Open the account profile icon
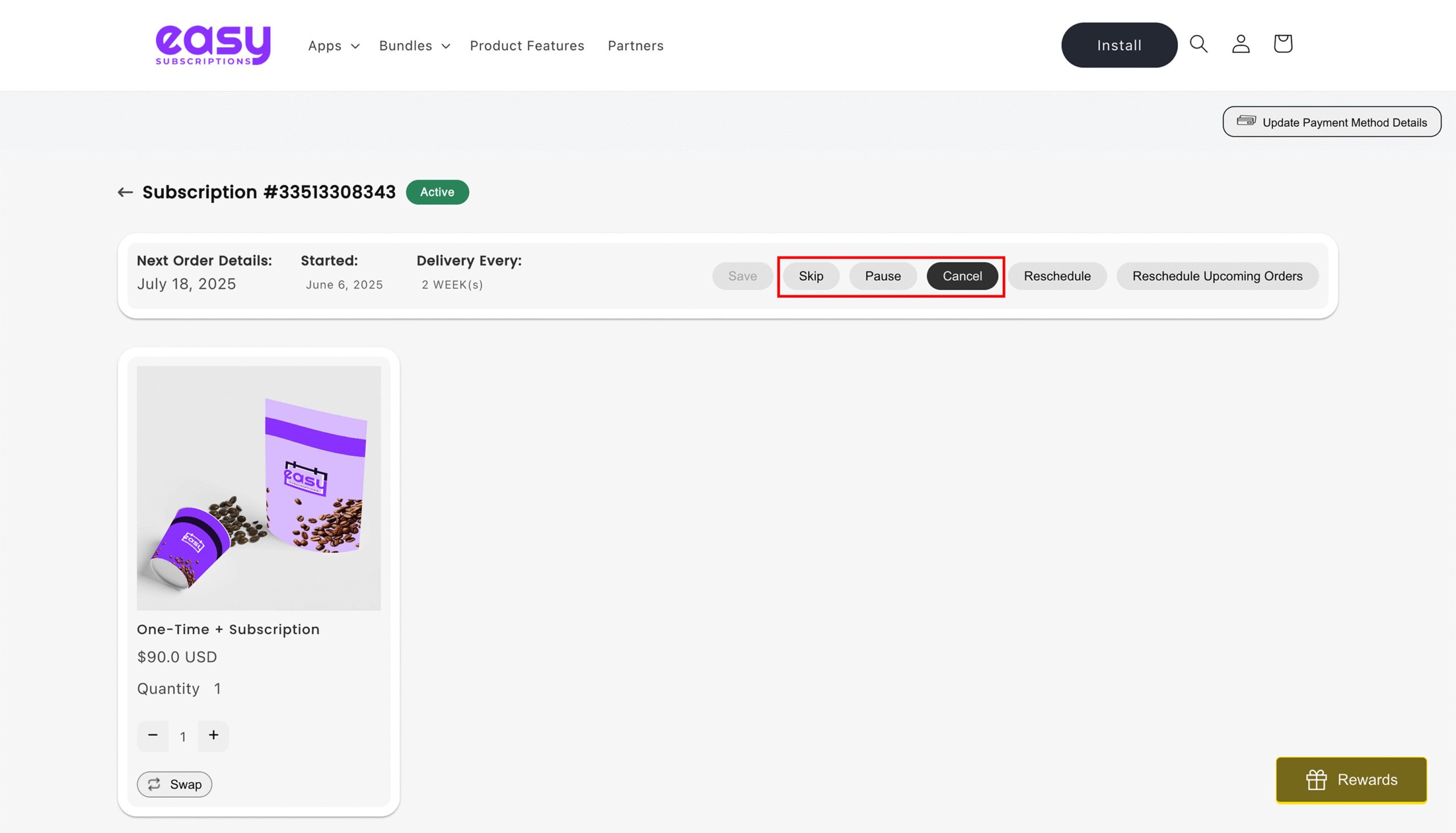The width and height of the screenshot is (1456, 833). 1240,44
